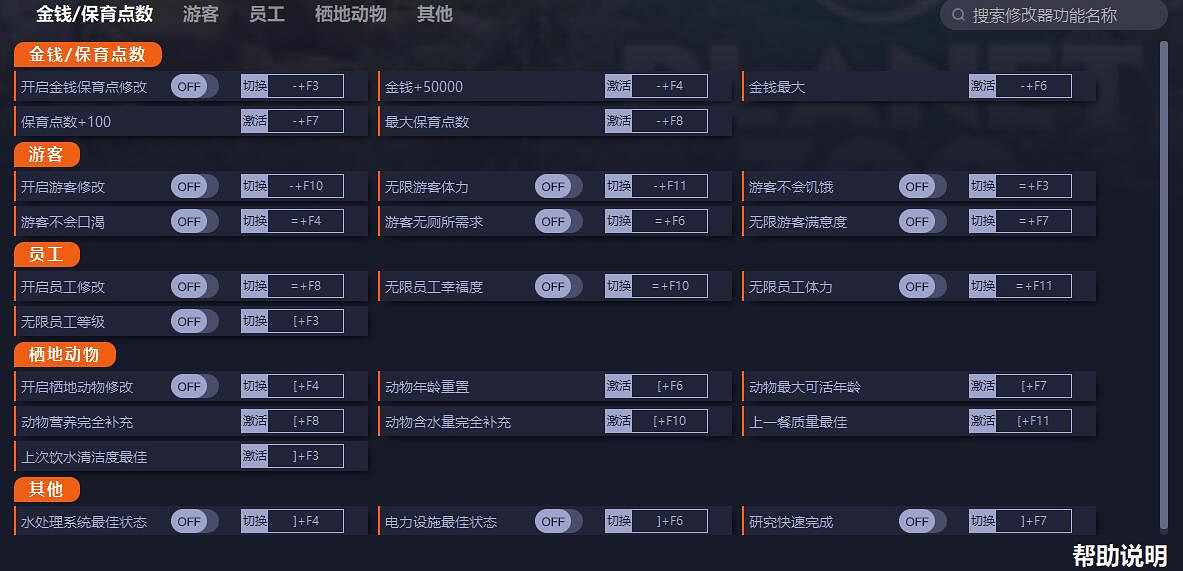Click hotkey field for 保育点数+100

305,121
